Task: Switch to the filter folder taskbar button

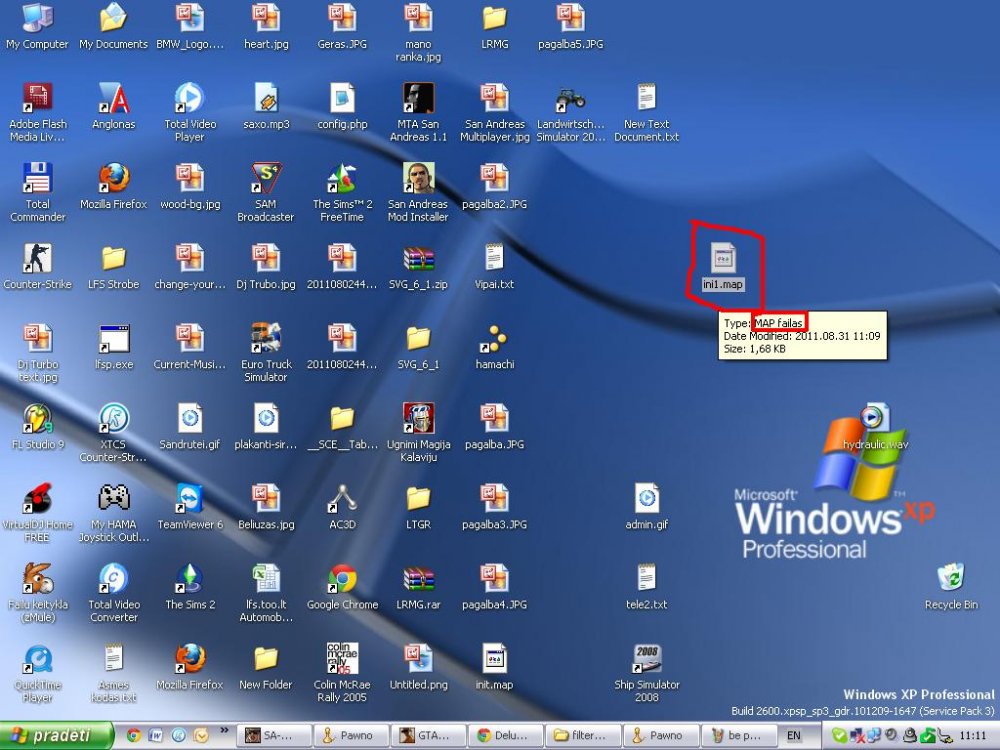Action: coord(580,736)
